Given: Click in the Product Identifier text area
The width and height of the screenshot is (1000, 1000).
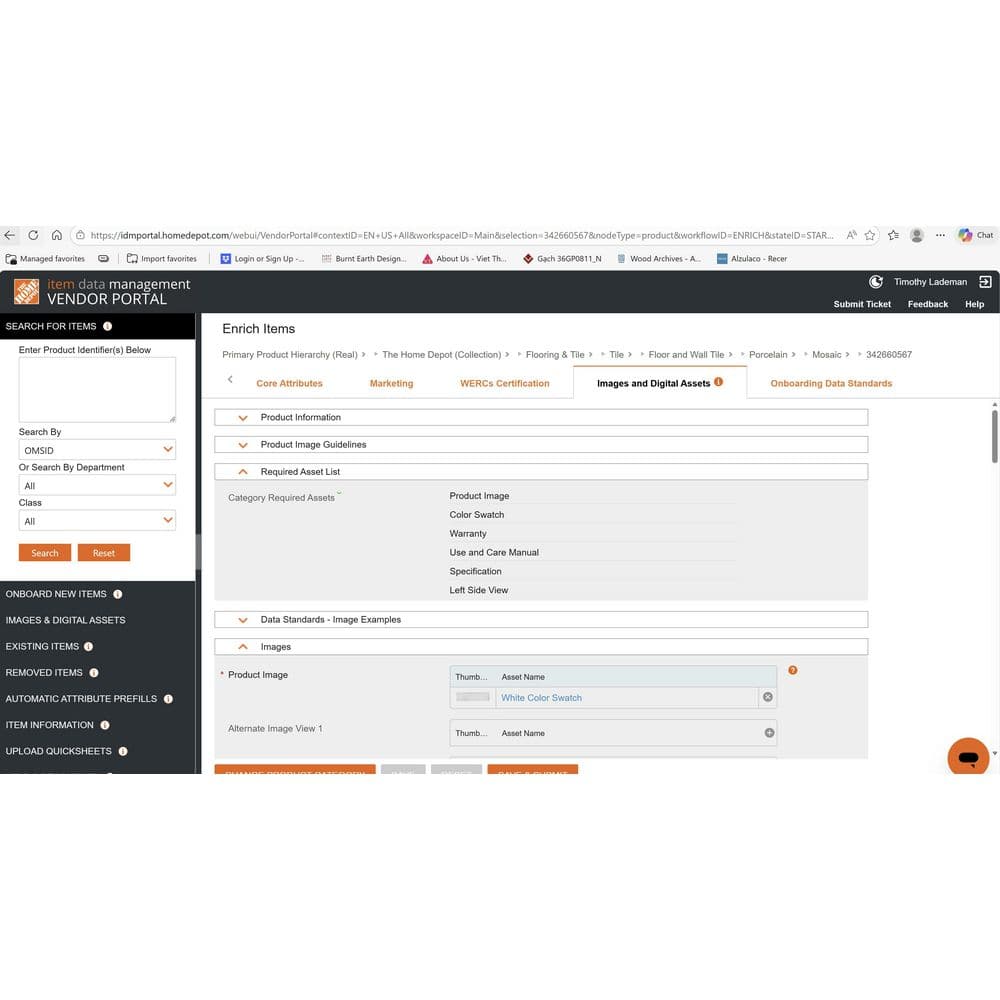Looking at the screenshot, I should (x=97, y=390).
